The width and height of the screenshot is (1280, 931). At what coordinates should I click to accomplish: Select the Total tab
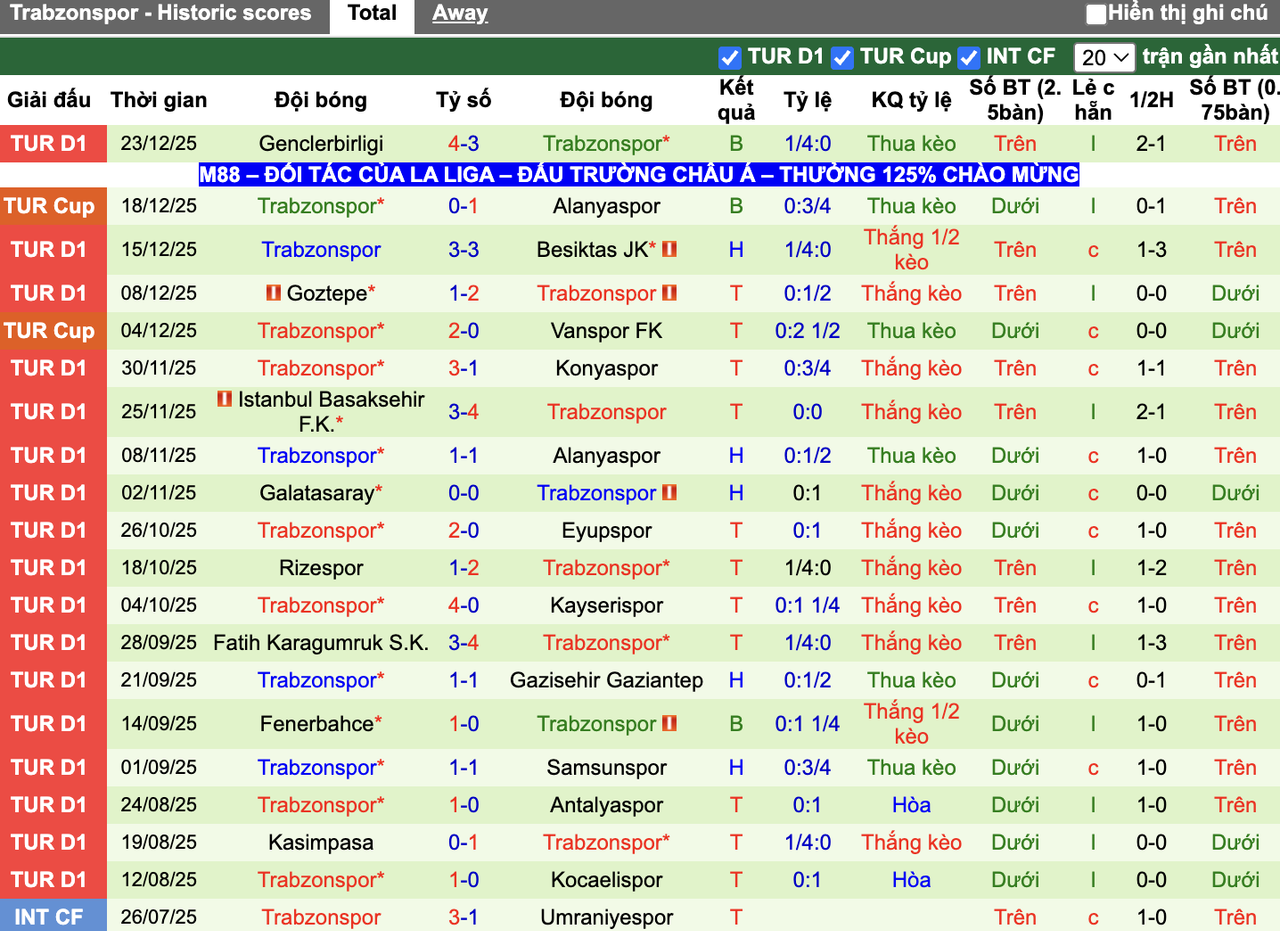(372, 14)
